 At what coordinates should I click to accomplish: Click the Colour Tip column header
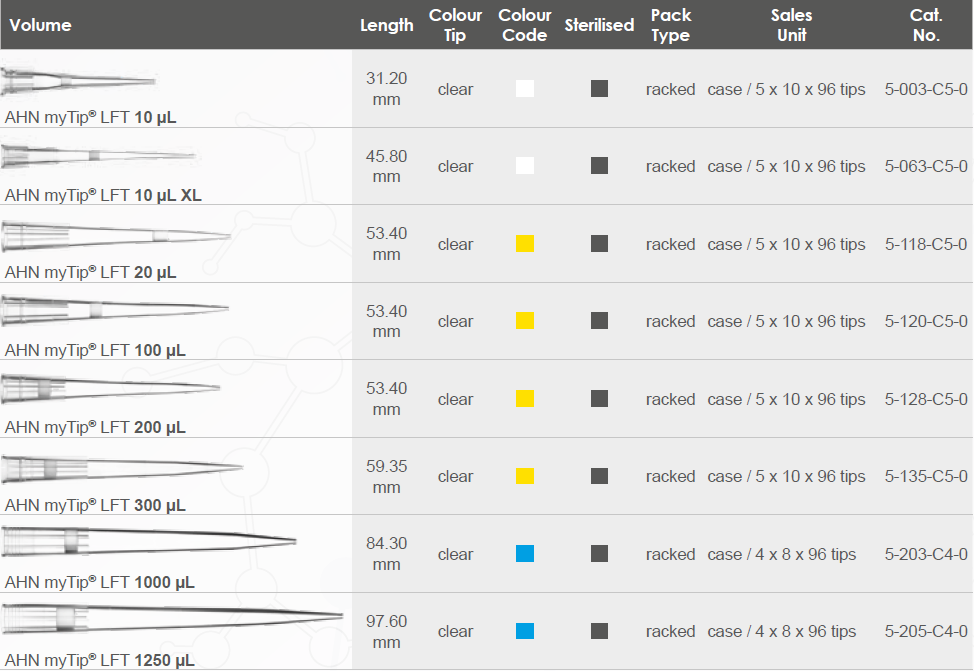point(455,25)
